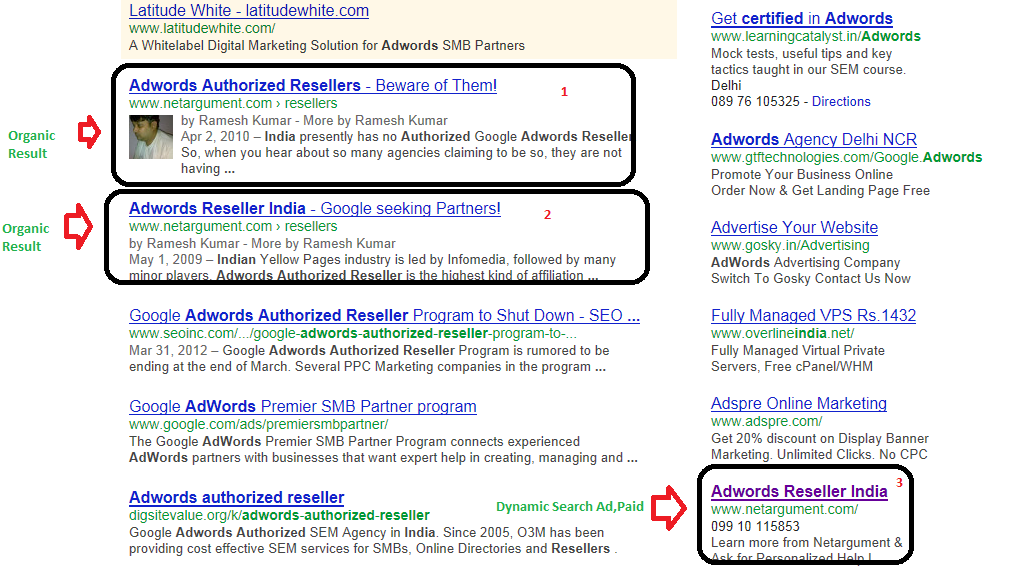Click phone number 089 76 105325

pyautogui.click(x=755, y=102)
